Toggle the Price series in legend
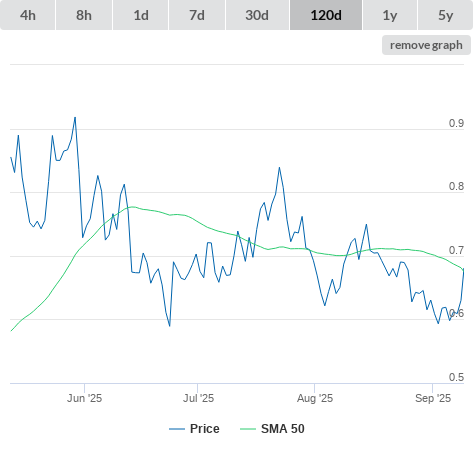 tap(205, 429)
